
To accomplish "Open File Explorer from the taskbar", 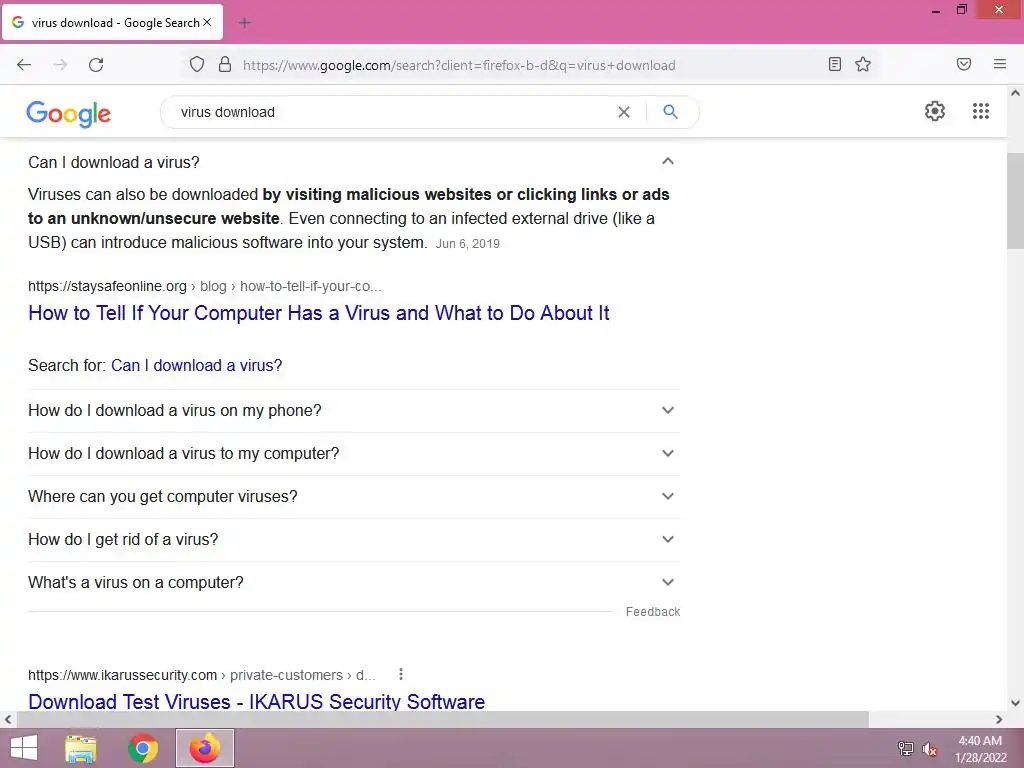I will click(x=81, y=748).
